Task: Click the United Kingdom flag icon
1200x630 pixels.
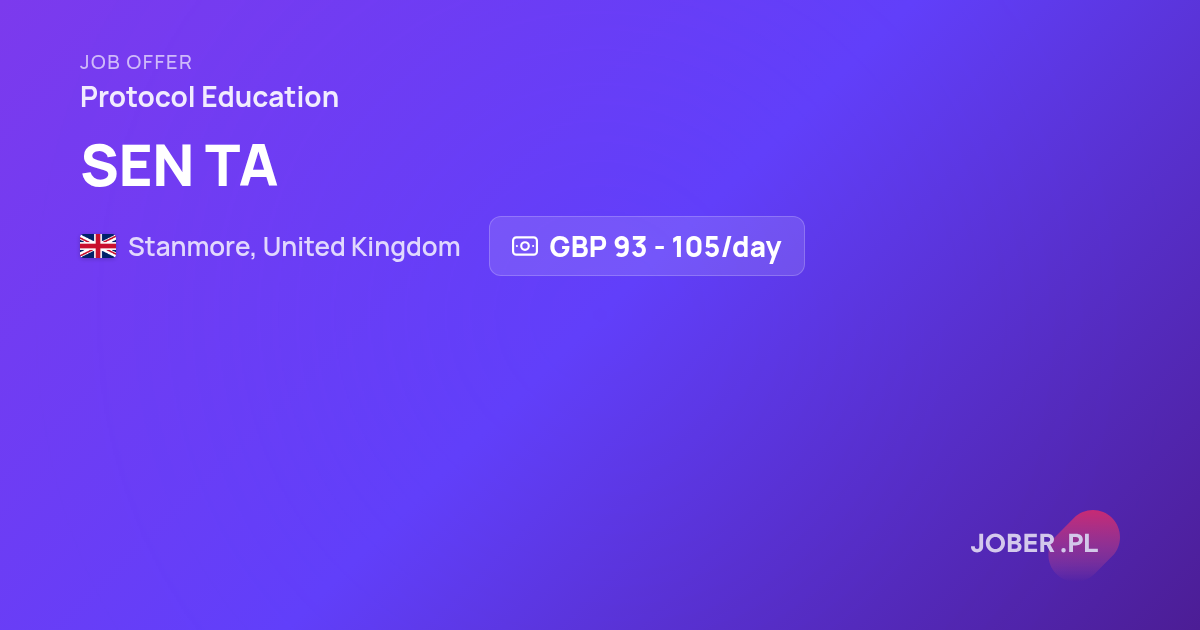Action: (x=98, y=246)
